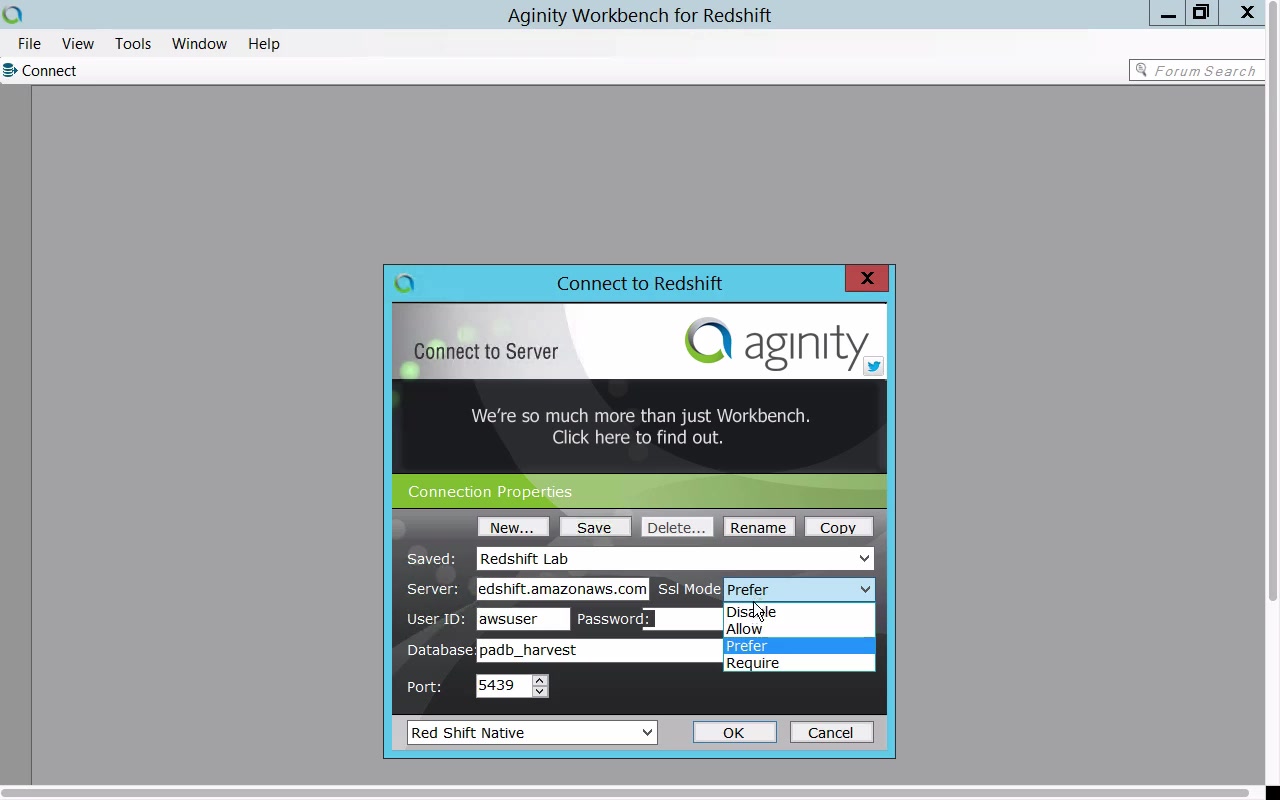Increase the Port value with the up arrow

click(540, 680)
